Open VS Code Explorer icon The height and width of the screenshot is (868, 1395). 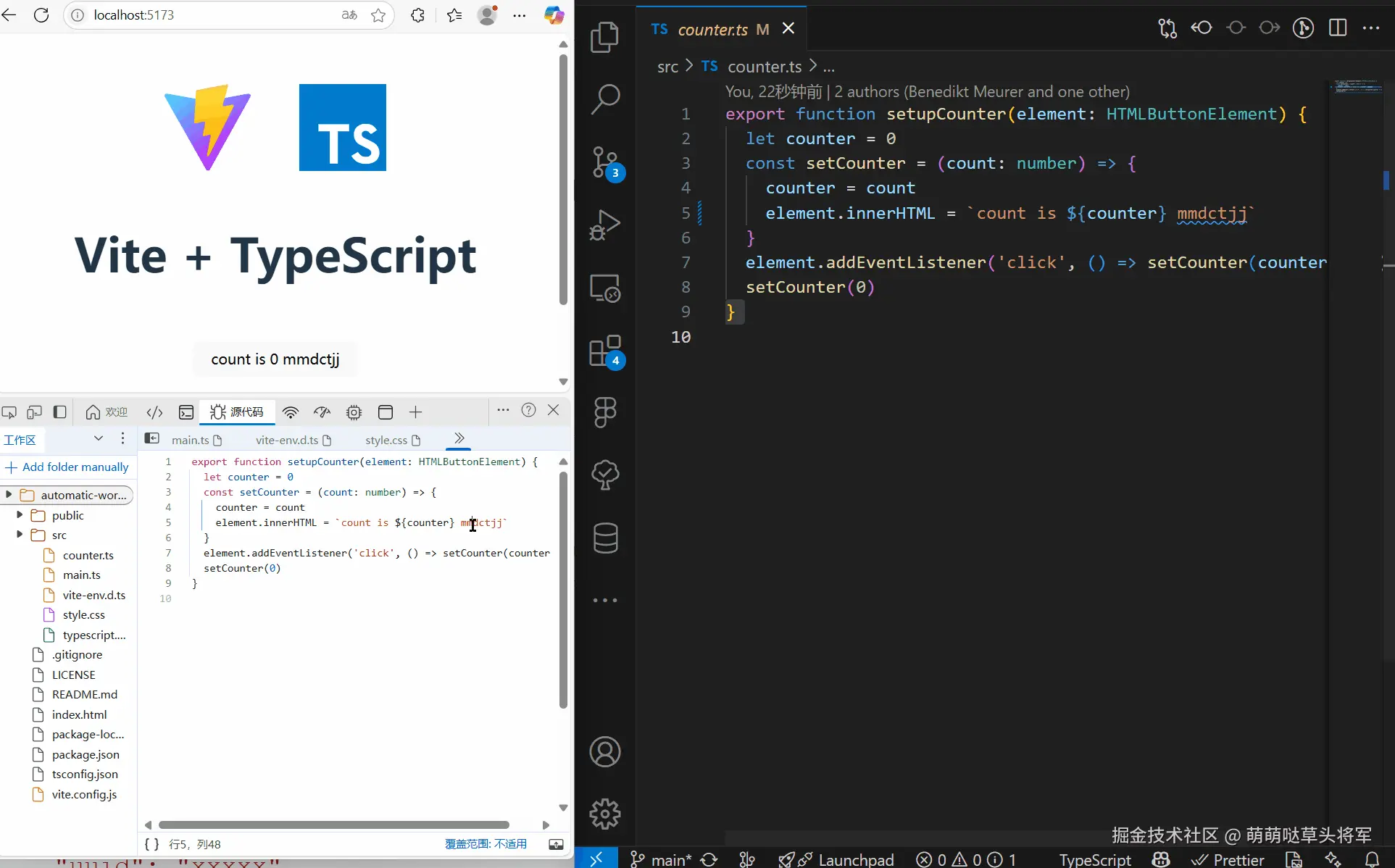click(604, 37)
